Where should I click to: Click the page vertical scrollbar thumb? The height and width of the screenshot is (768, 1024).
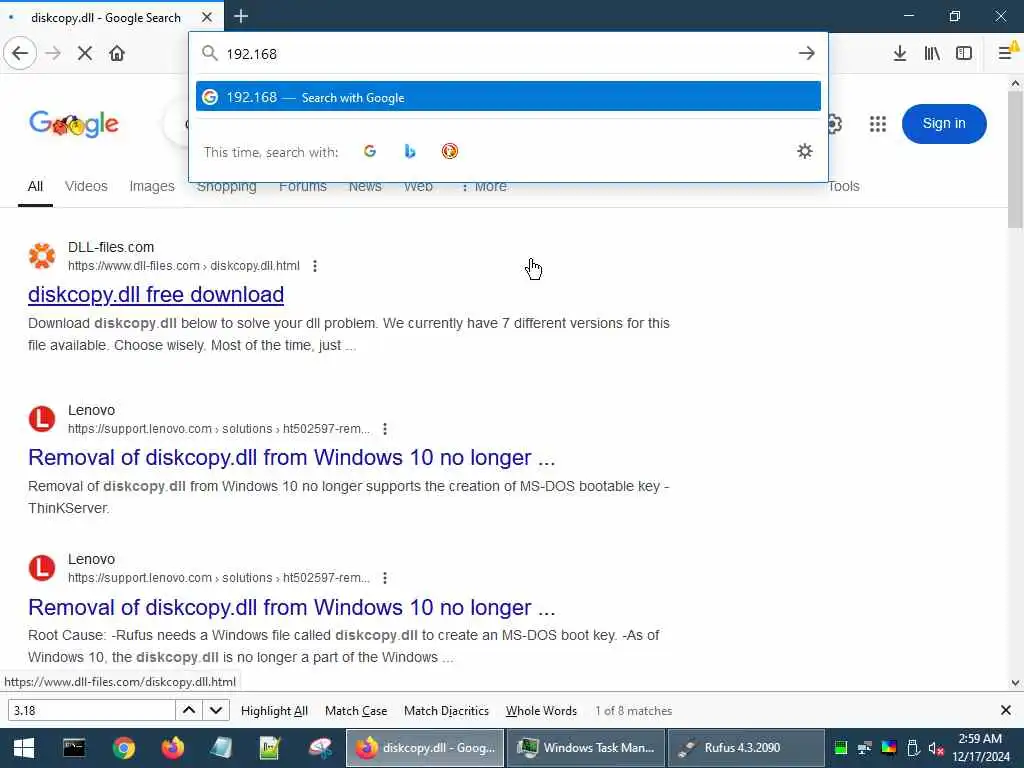[x=1015, y=160]
